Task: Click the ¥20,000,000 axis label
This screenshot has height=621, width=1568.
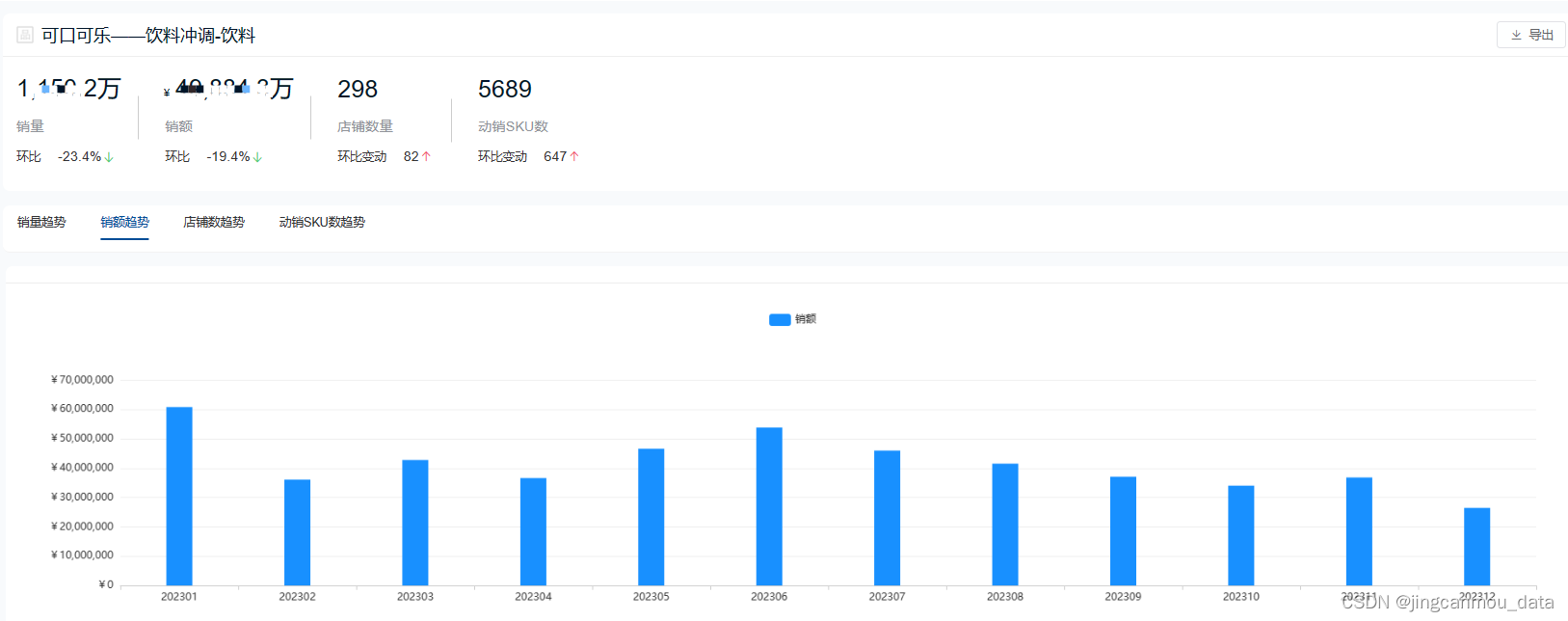Action: (x=82, y=526)
